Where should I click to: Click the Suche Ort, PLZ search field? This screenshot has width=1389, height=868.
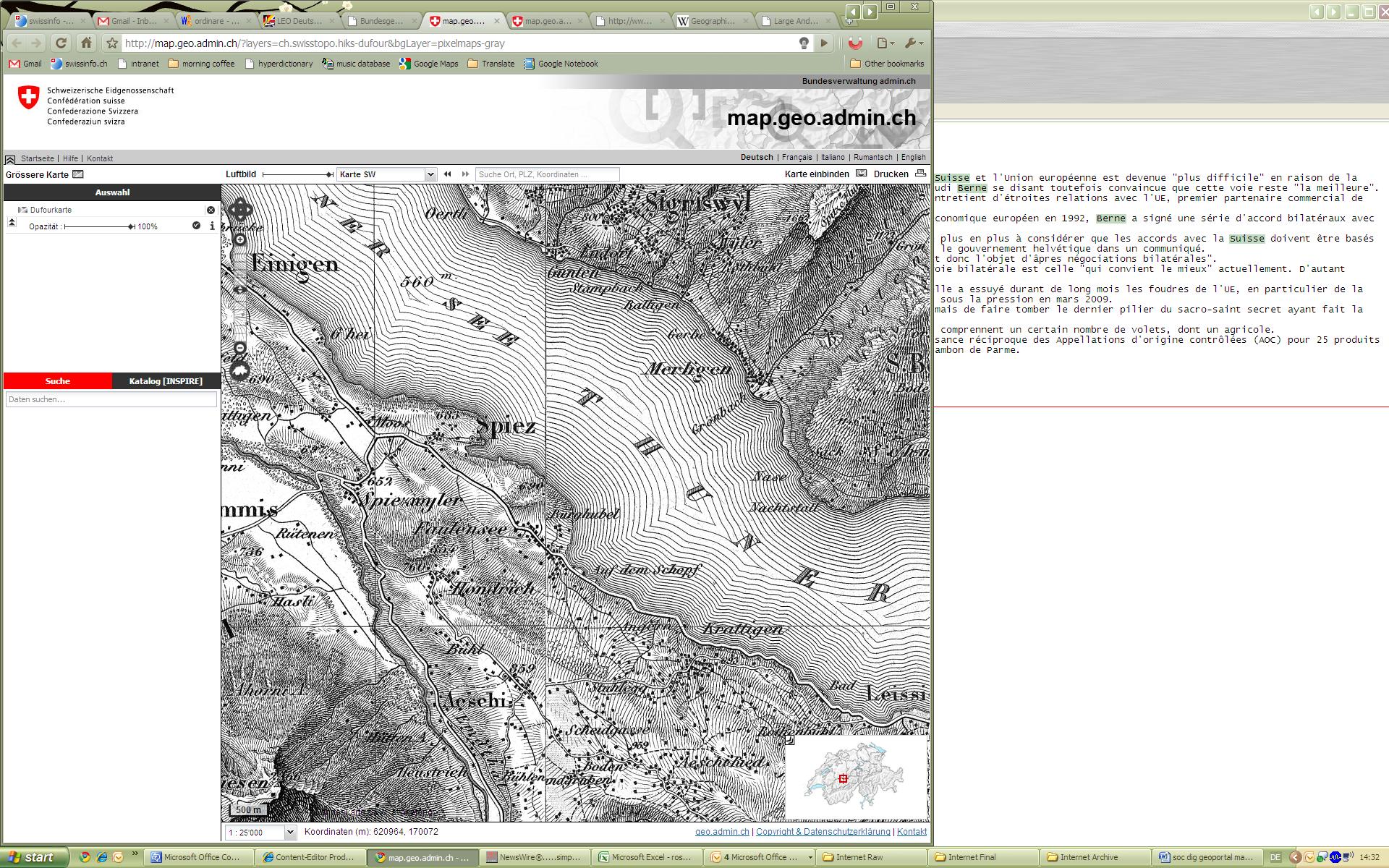coord(547,174)
